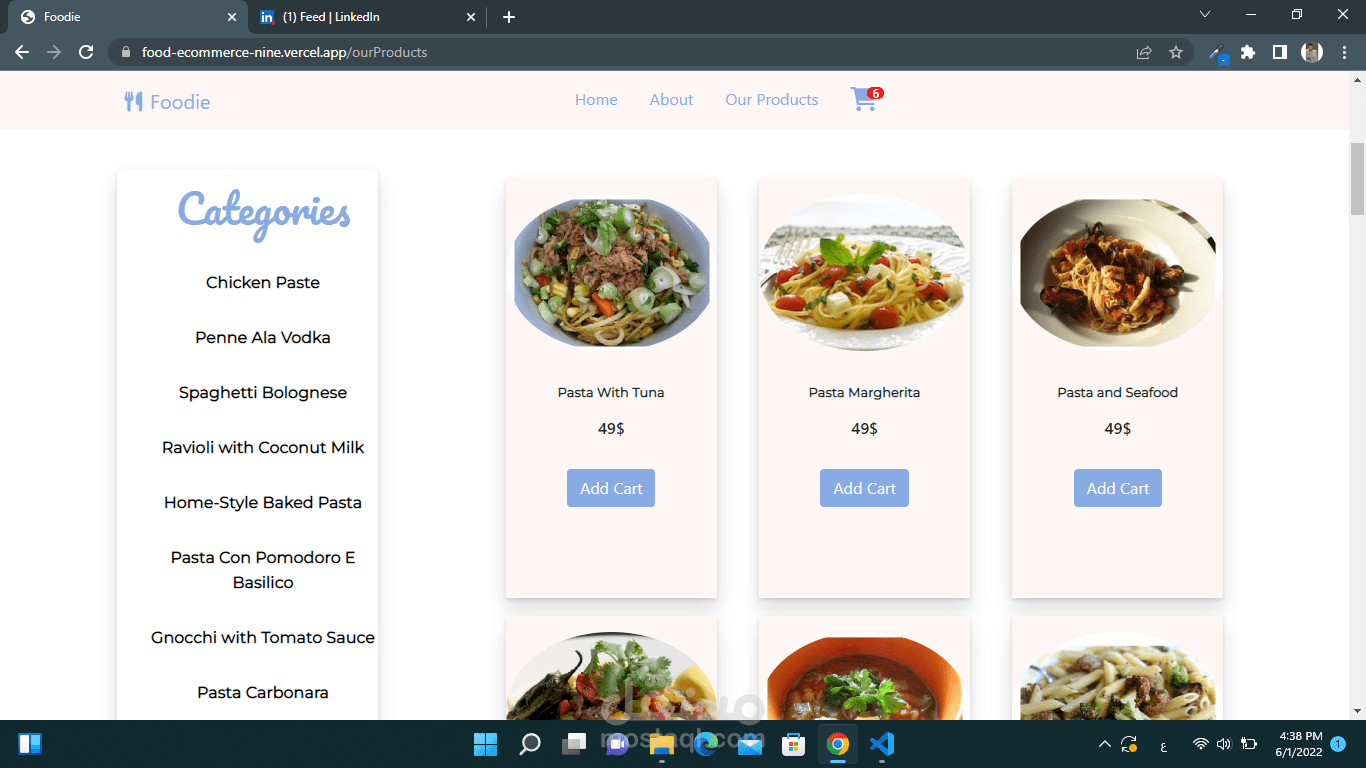Open the Chrome three-dot menu
Screen dimensions: 1366x768
pos(1343,51)
